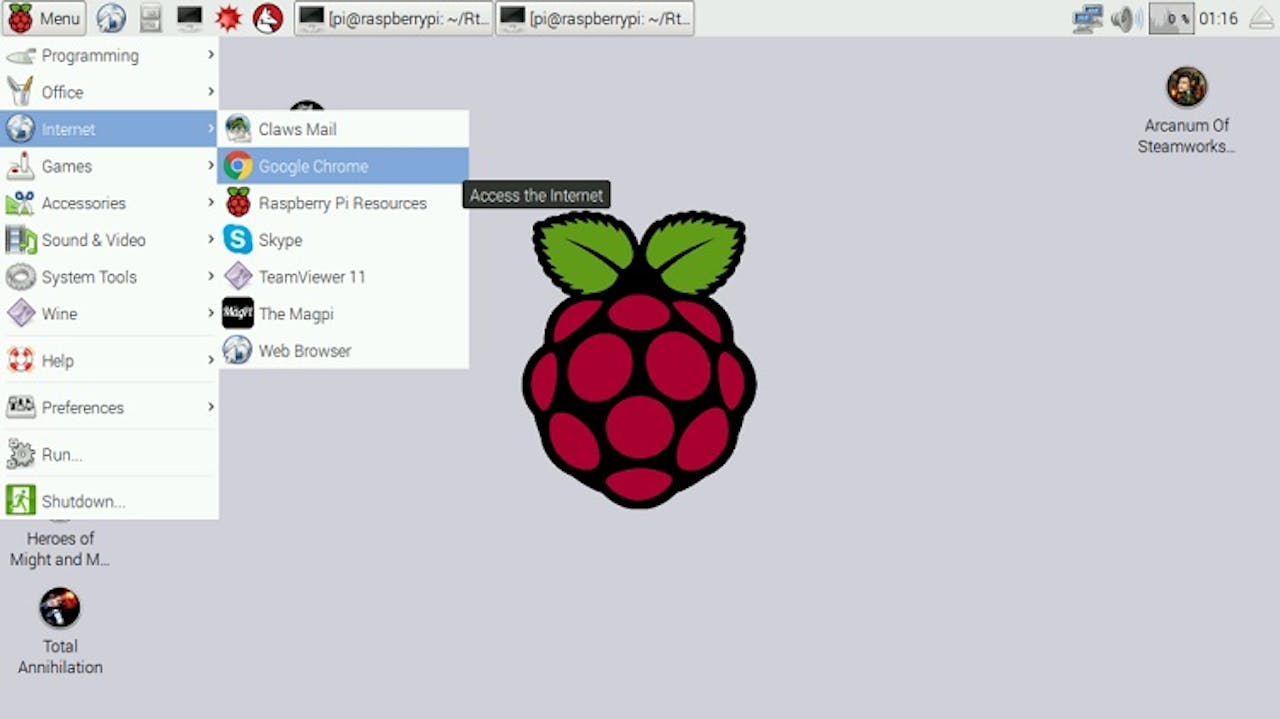The height and width of the screenshot is (719, 1280).
Task: Click the Games joystick icon
Action: 20,167
